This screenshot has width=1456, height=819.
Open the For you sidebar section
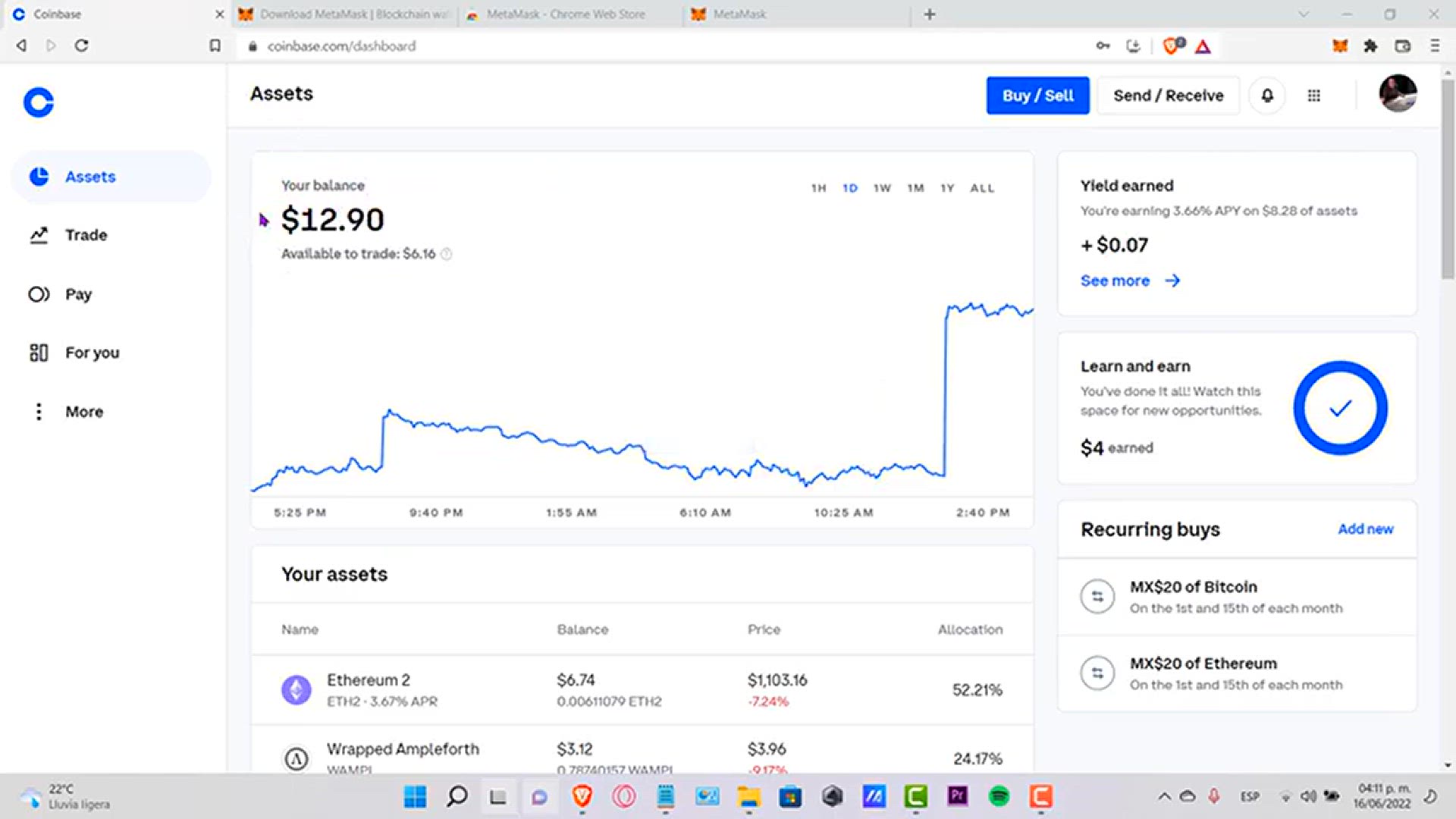point(111,353)
